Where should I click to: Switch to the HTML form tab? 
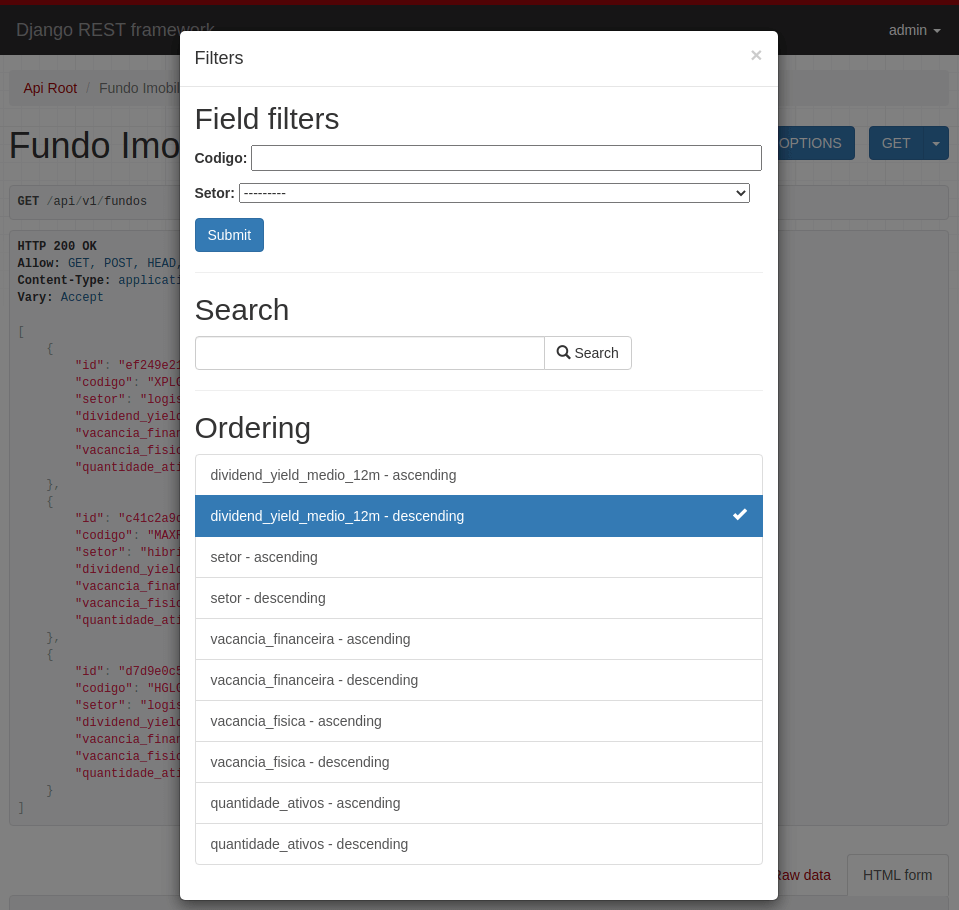pos(897,875)
